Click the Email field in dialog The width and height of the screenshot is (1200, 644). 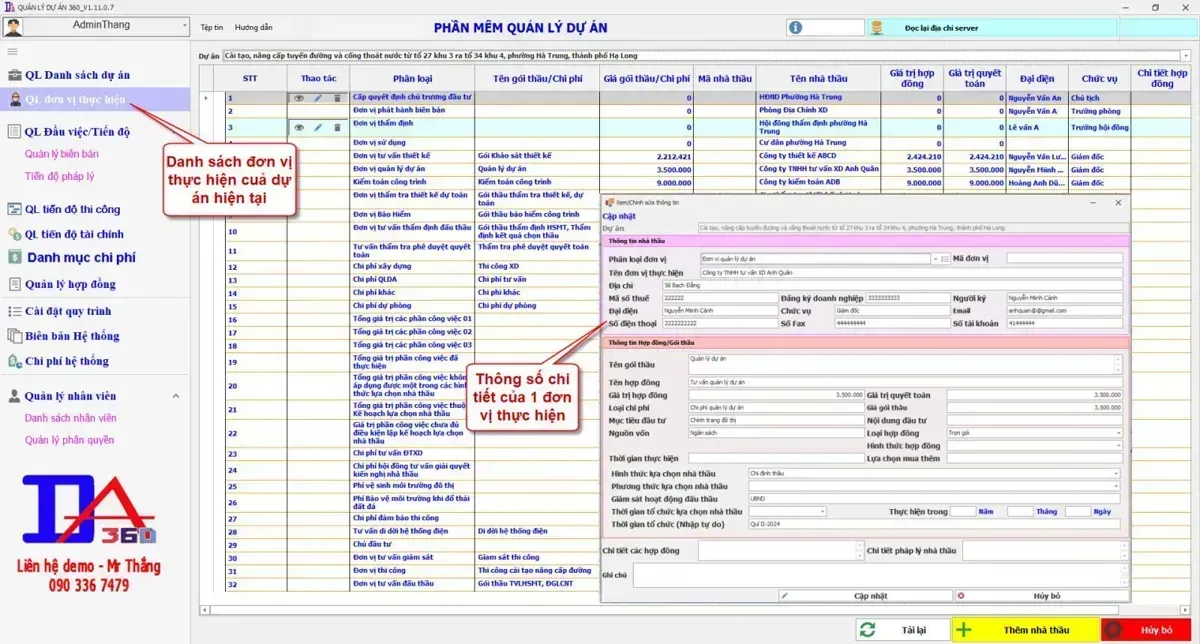coord(1065,311)
